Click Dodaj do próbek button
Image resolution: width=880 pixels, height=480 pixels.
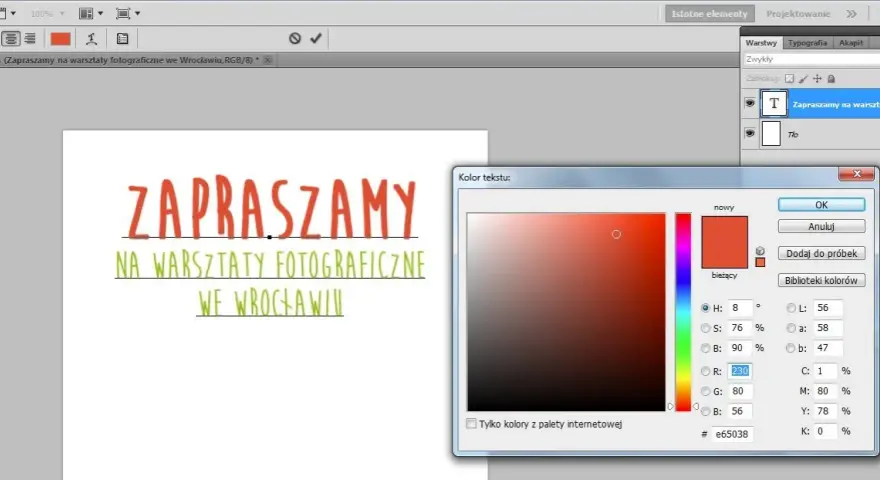point(821,253)
